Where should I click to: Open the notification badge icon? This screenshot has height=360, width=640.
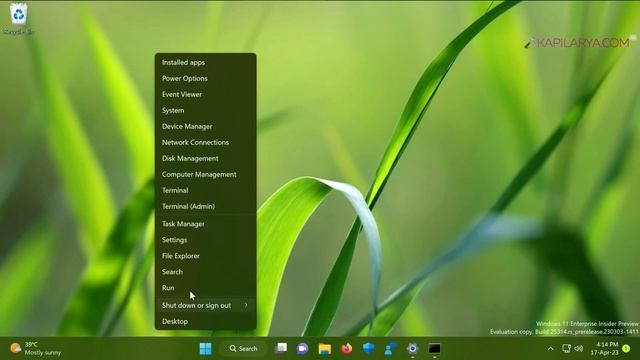click(x=626, y=349)
